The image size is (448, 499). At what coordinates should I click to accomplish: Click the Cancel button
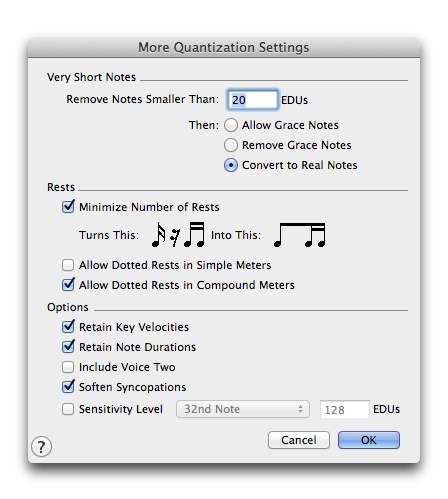[299, 440]
